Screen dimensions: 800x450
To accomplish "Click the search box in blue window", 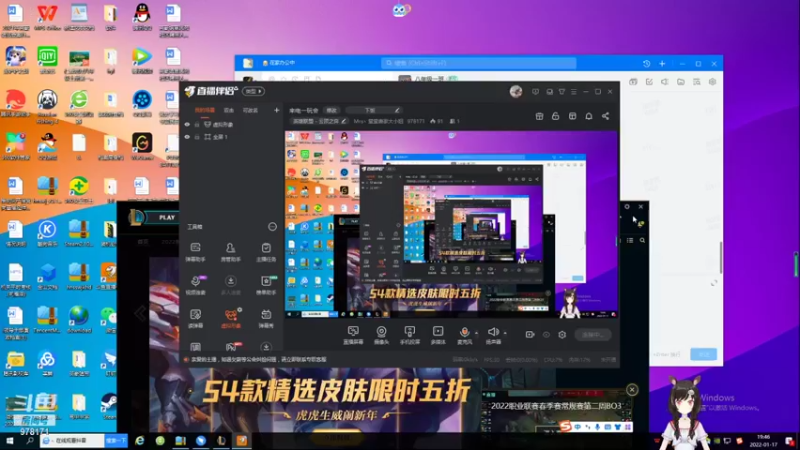I will pos(479,63).
